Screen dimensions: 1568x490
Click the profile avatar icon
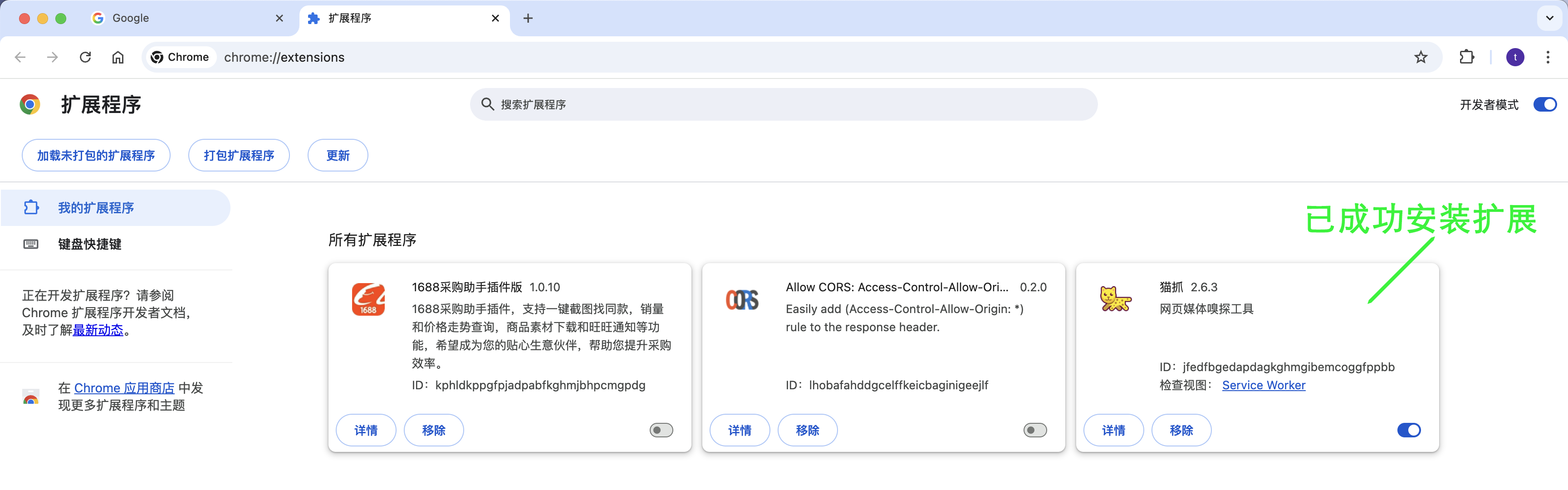(1514, 57)
